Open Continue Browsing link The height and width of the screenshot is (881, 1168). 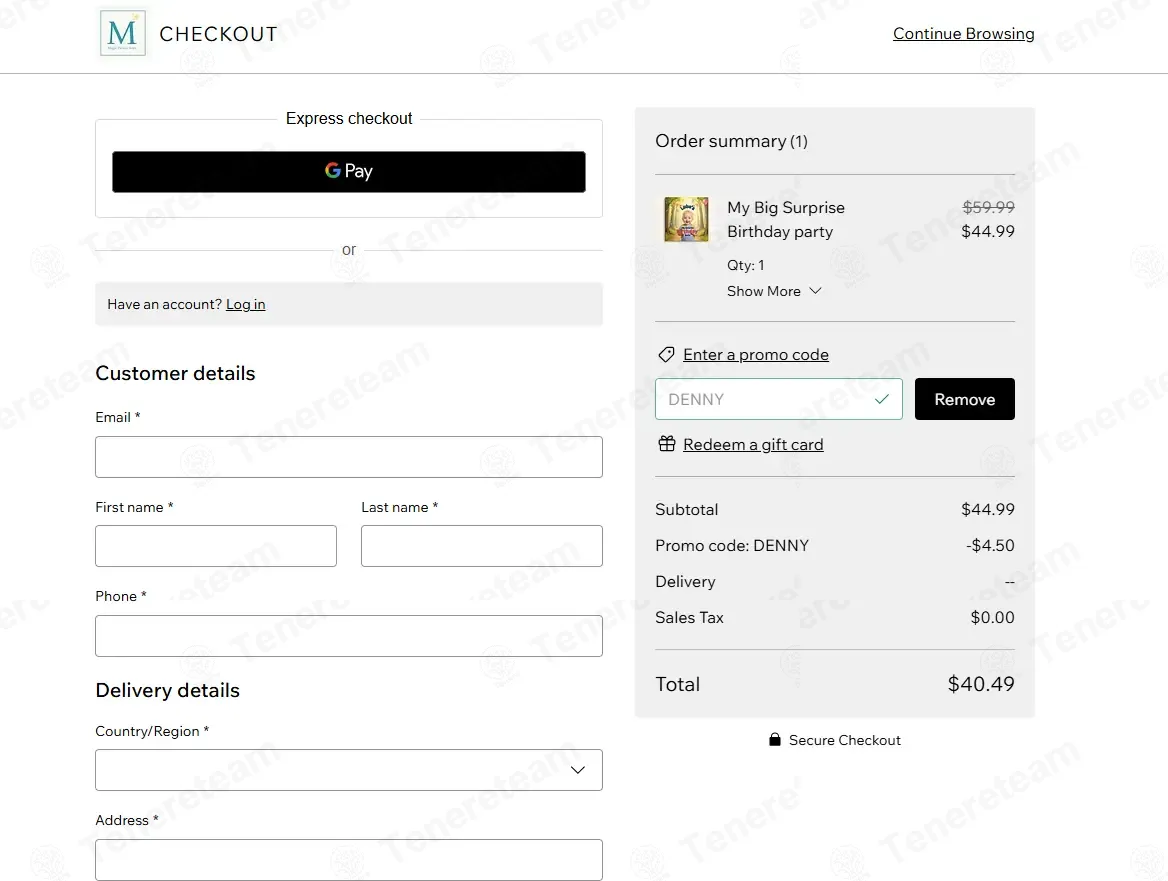(963, 34)
